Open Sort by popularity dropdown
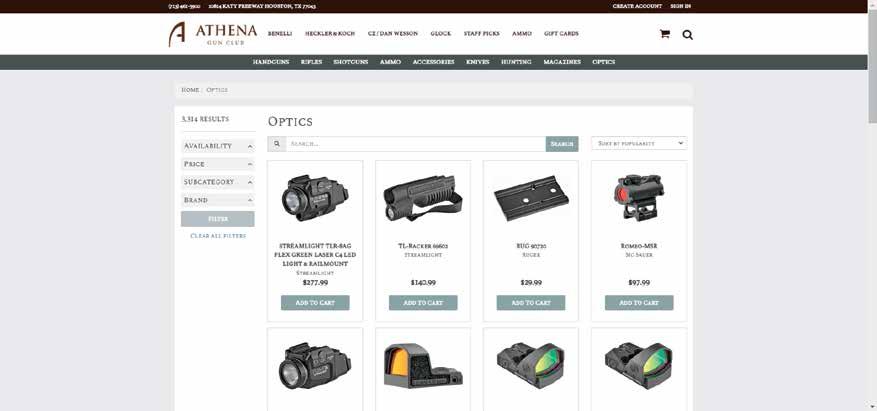 coord(639,144)
